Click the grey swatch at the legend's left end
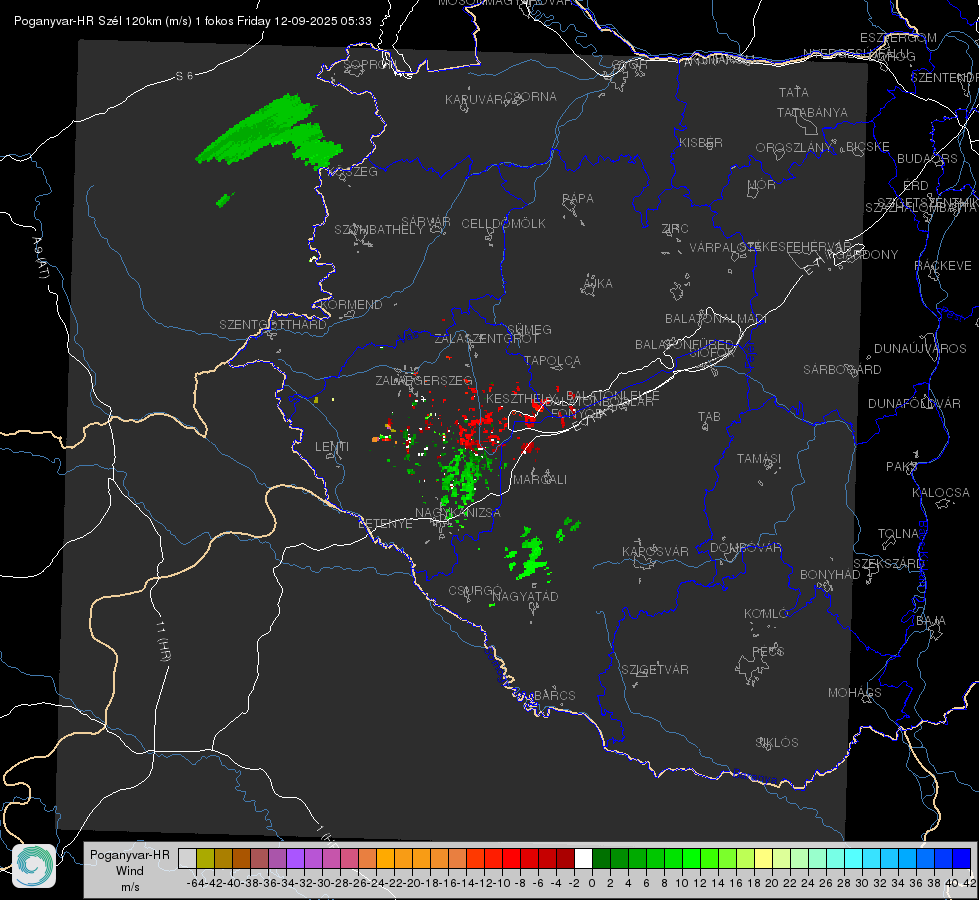979x900 pixels. [187, 858]
